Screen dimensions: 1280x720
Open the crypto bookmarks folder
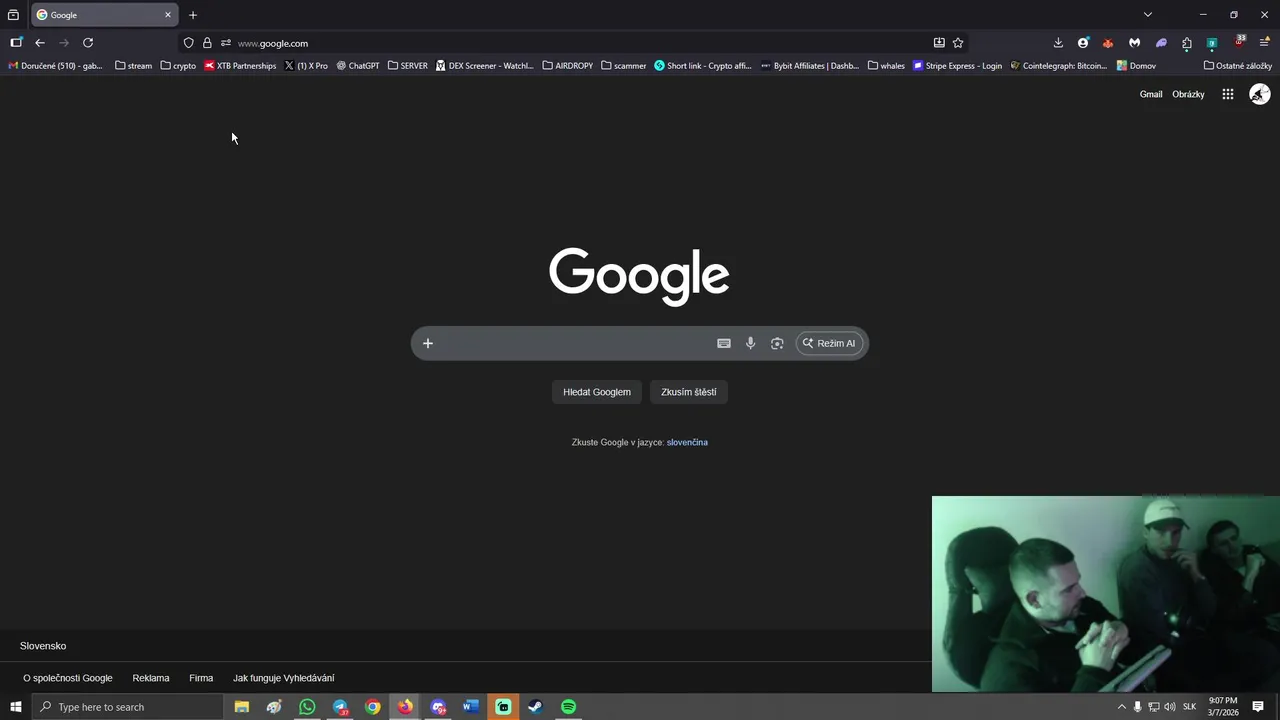[178, 66]
